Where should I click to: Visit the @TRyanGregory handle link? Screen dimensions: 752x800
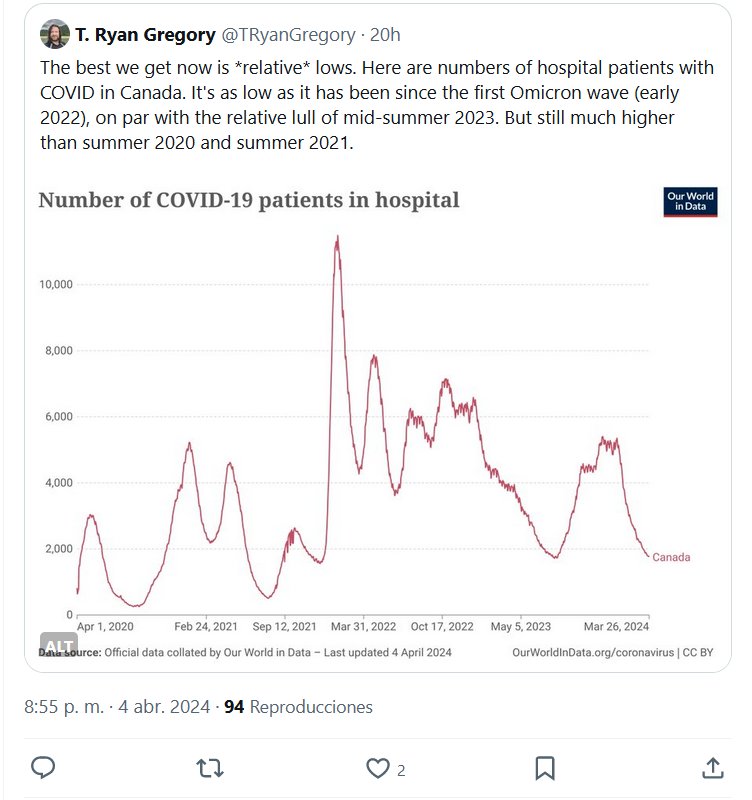point(286,35)
